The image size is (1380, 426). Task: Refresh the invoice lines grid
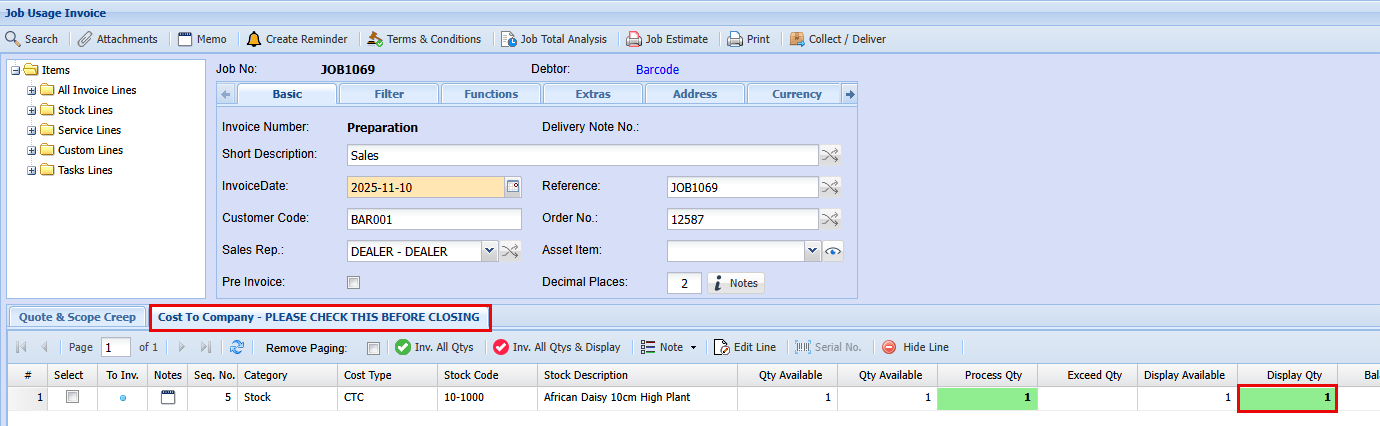pyautogui.click(x=237, y=347)
